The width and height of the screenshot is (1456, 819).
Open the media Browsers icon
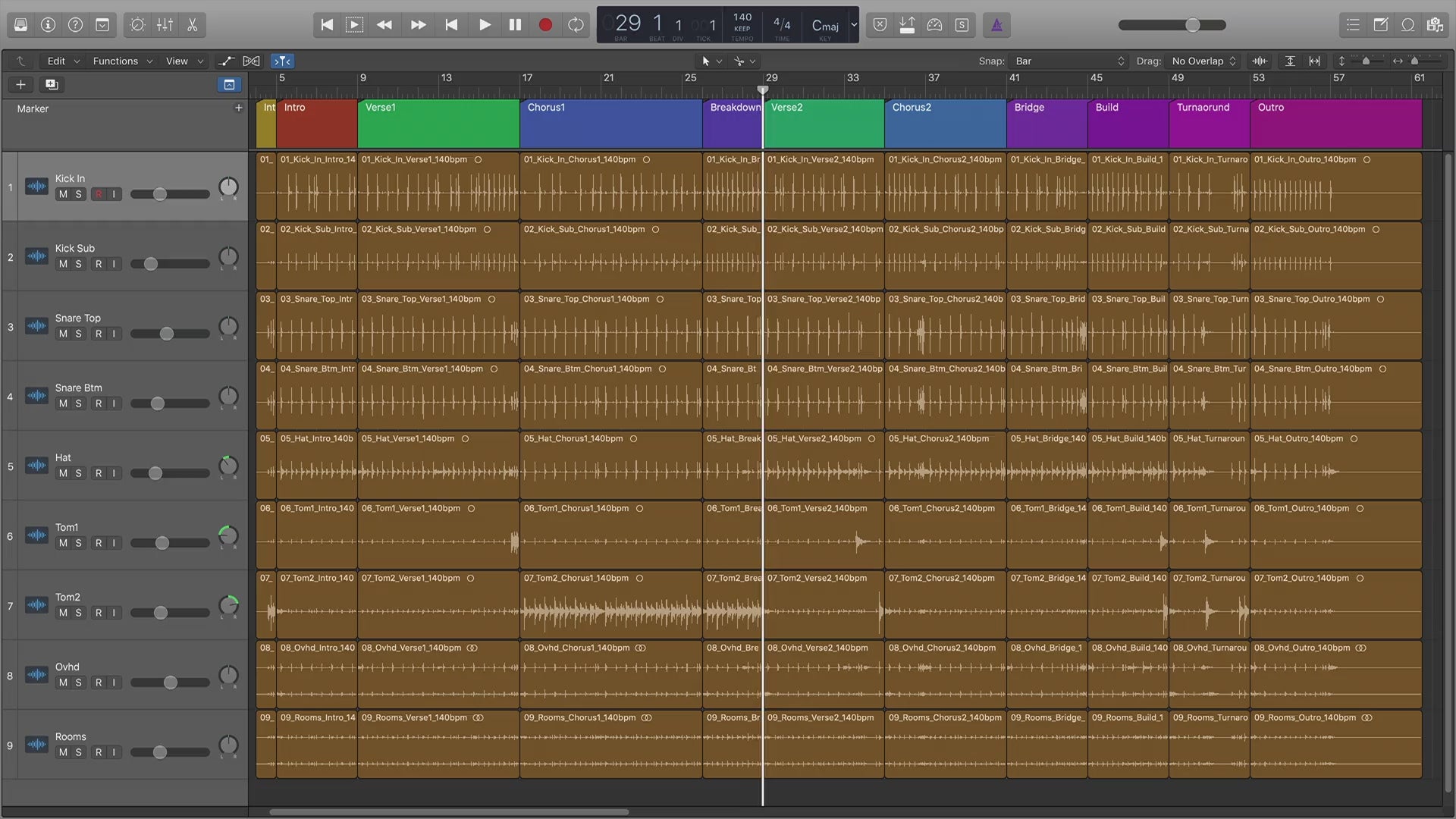pyautogui.click(x=1435, y=25)
